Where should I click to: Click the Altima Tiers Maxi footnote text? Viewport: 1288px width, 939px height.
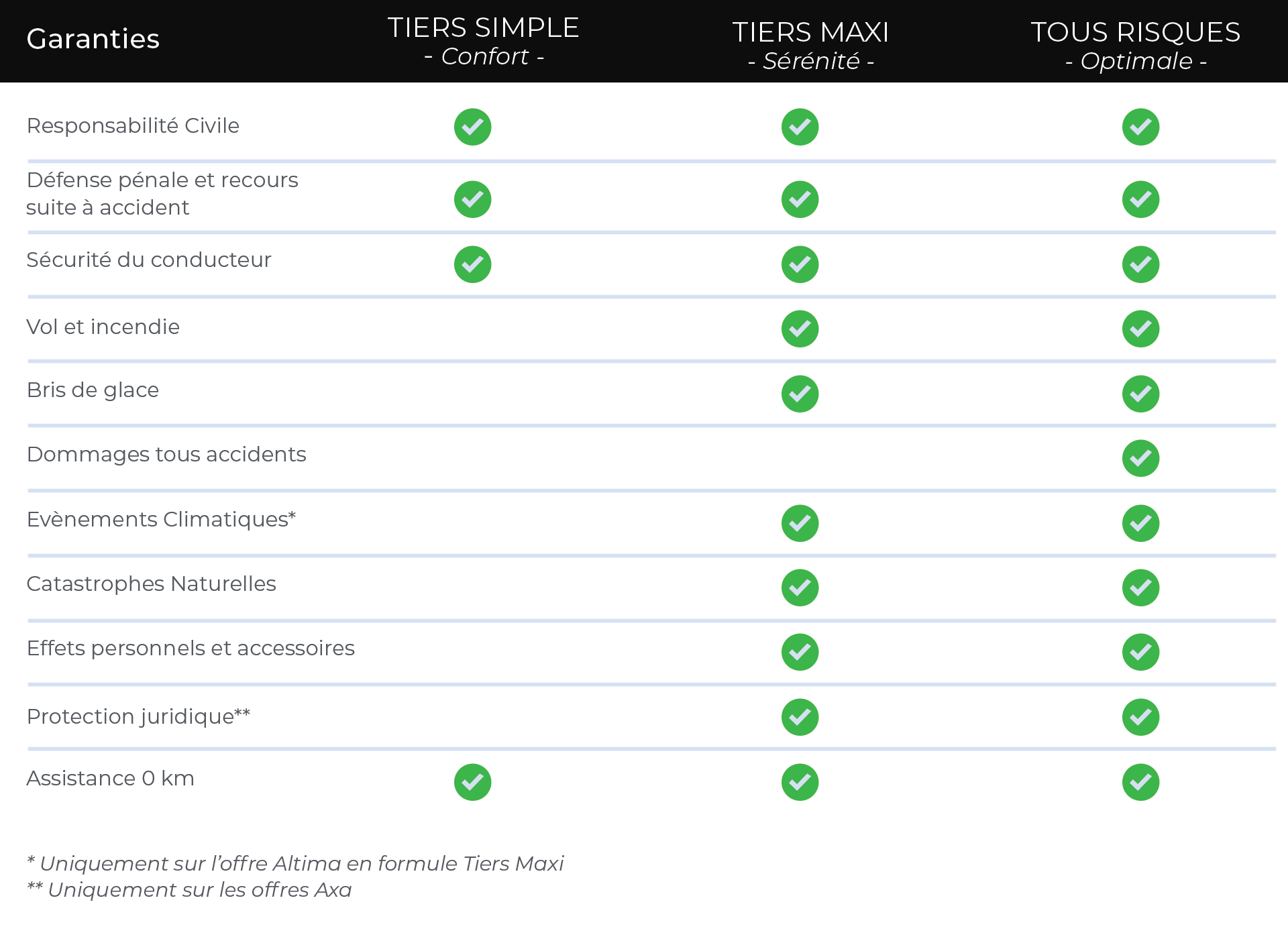295,863
